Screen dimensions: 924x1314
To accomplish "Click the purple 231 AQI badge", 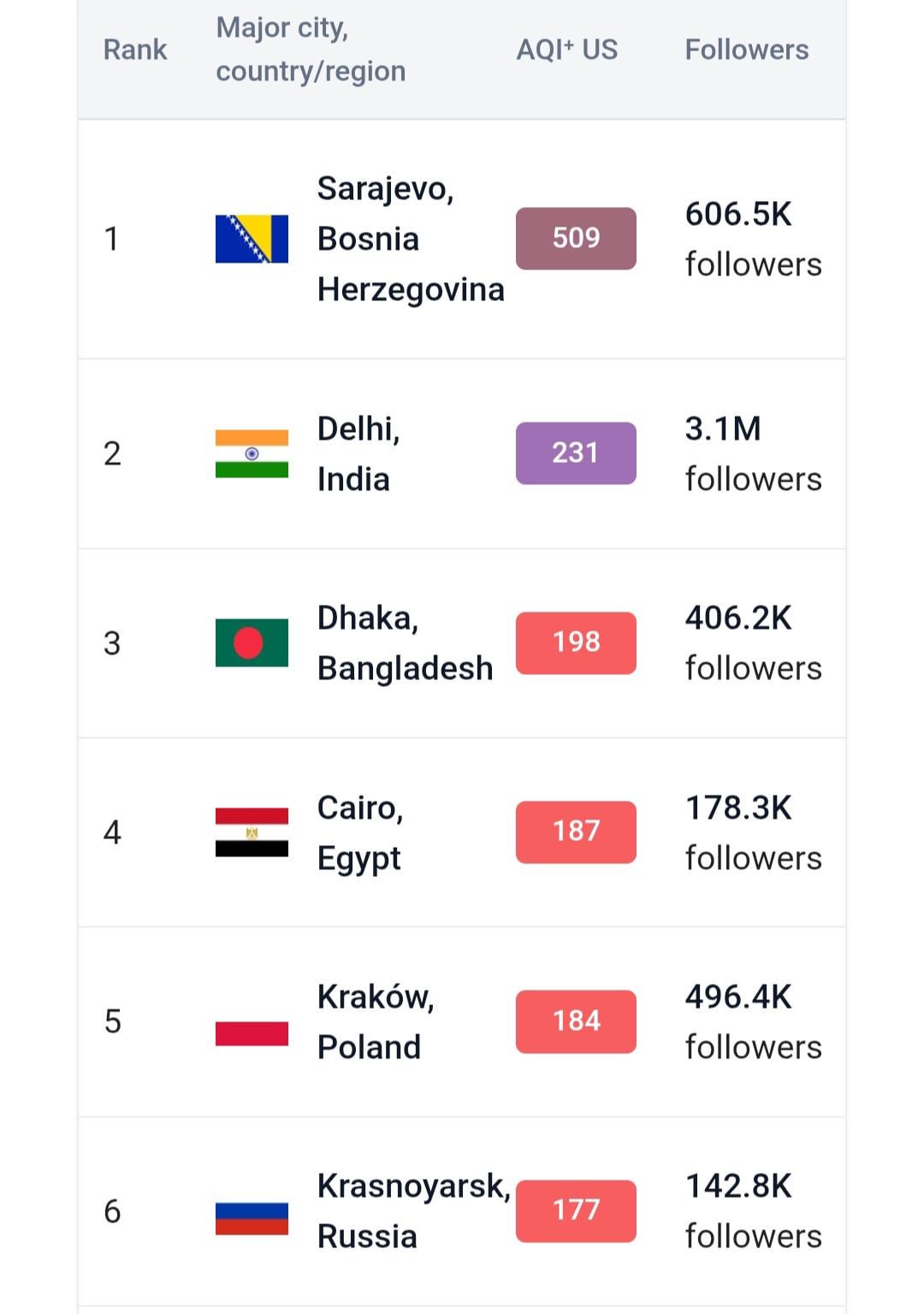I will tap(576, 453).
